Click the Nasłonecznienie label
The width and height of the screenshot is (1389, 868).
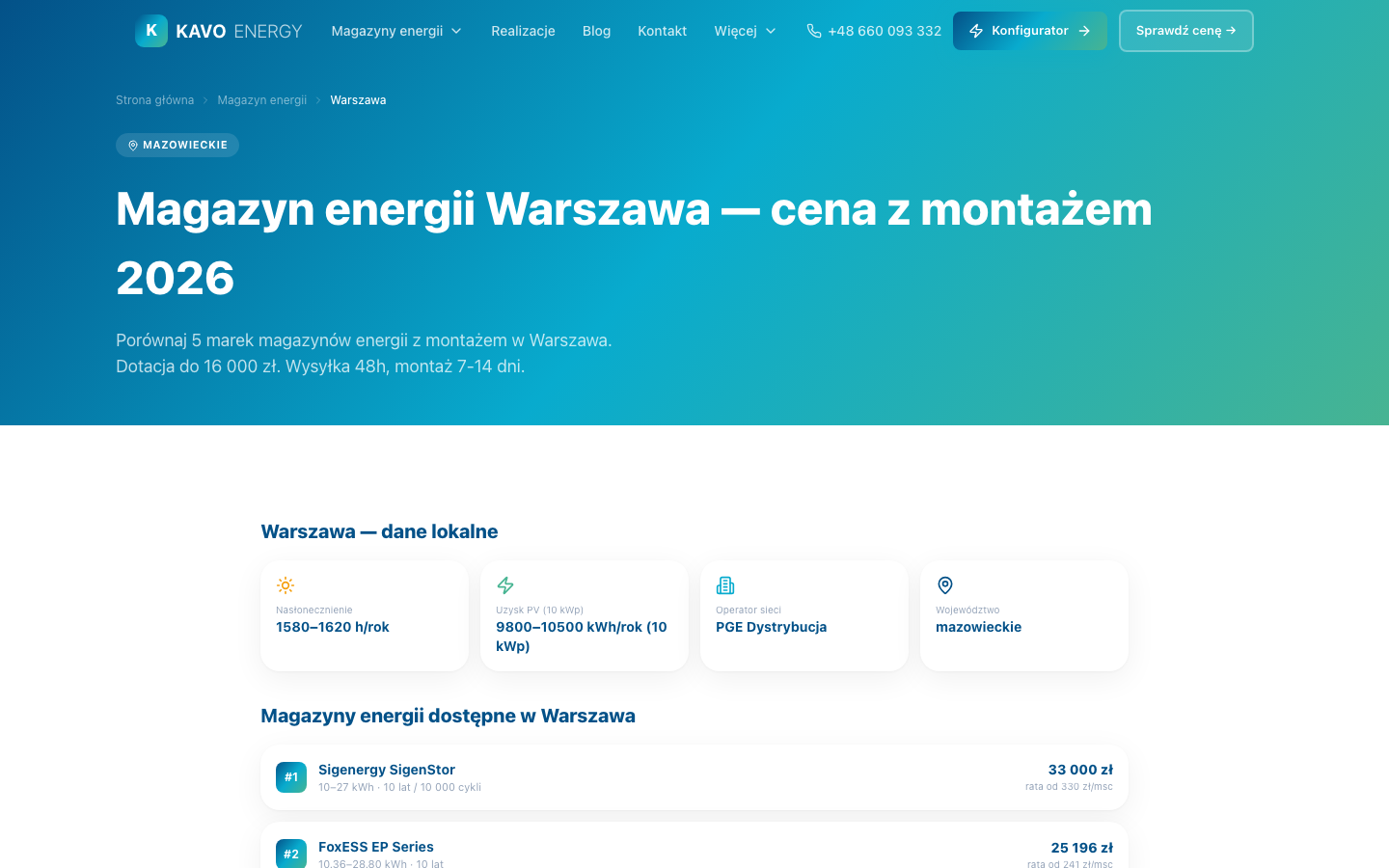pyautogui.click(x=314, y=610)
